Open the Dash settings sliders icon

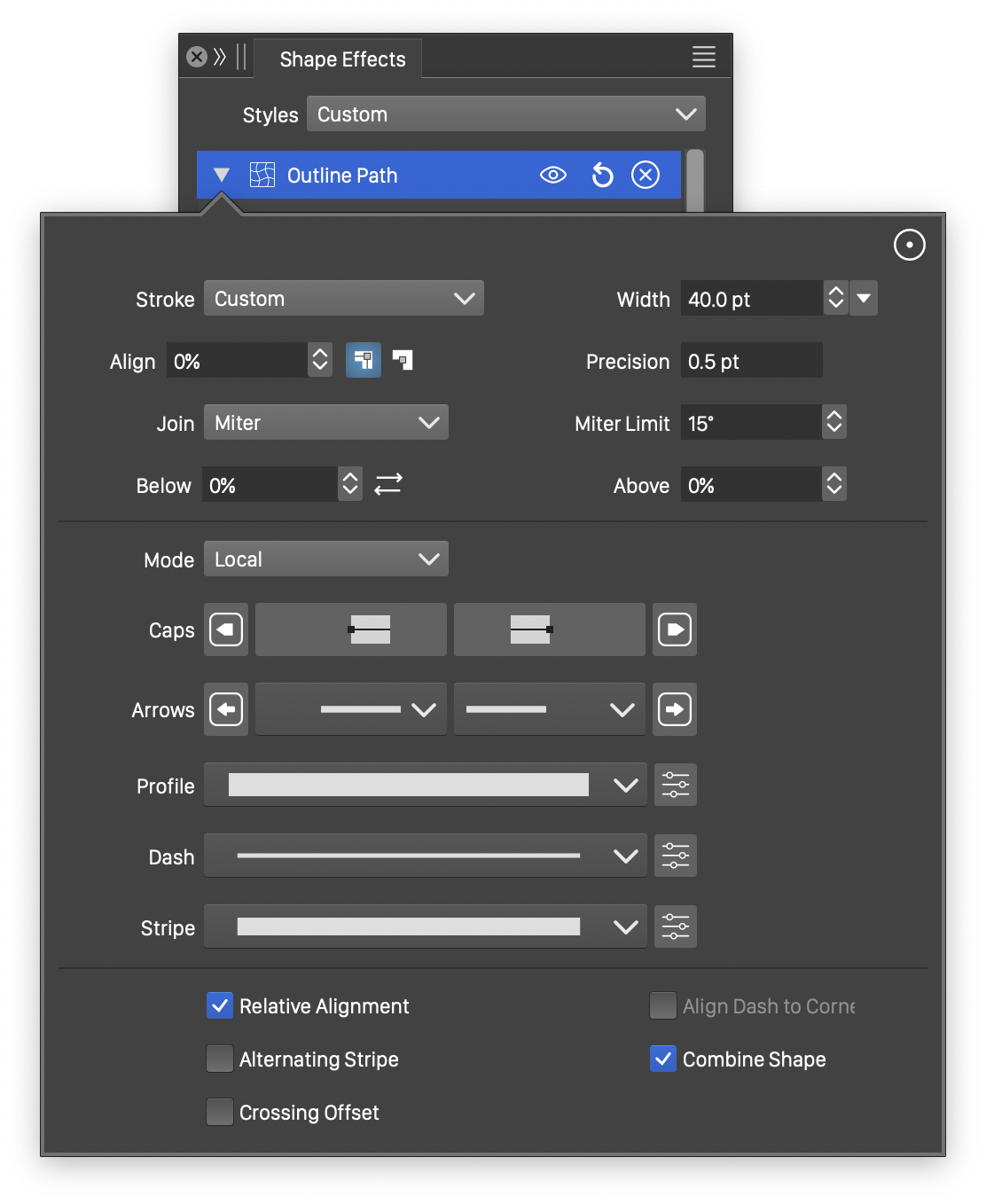point(675,856)
